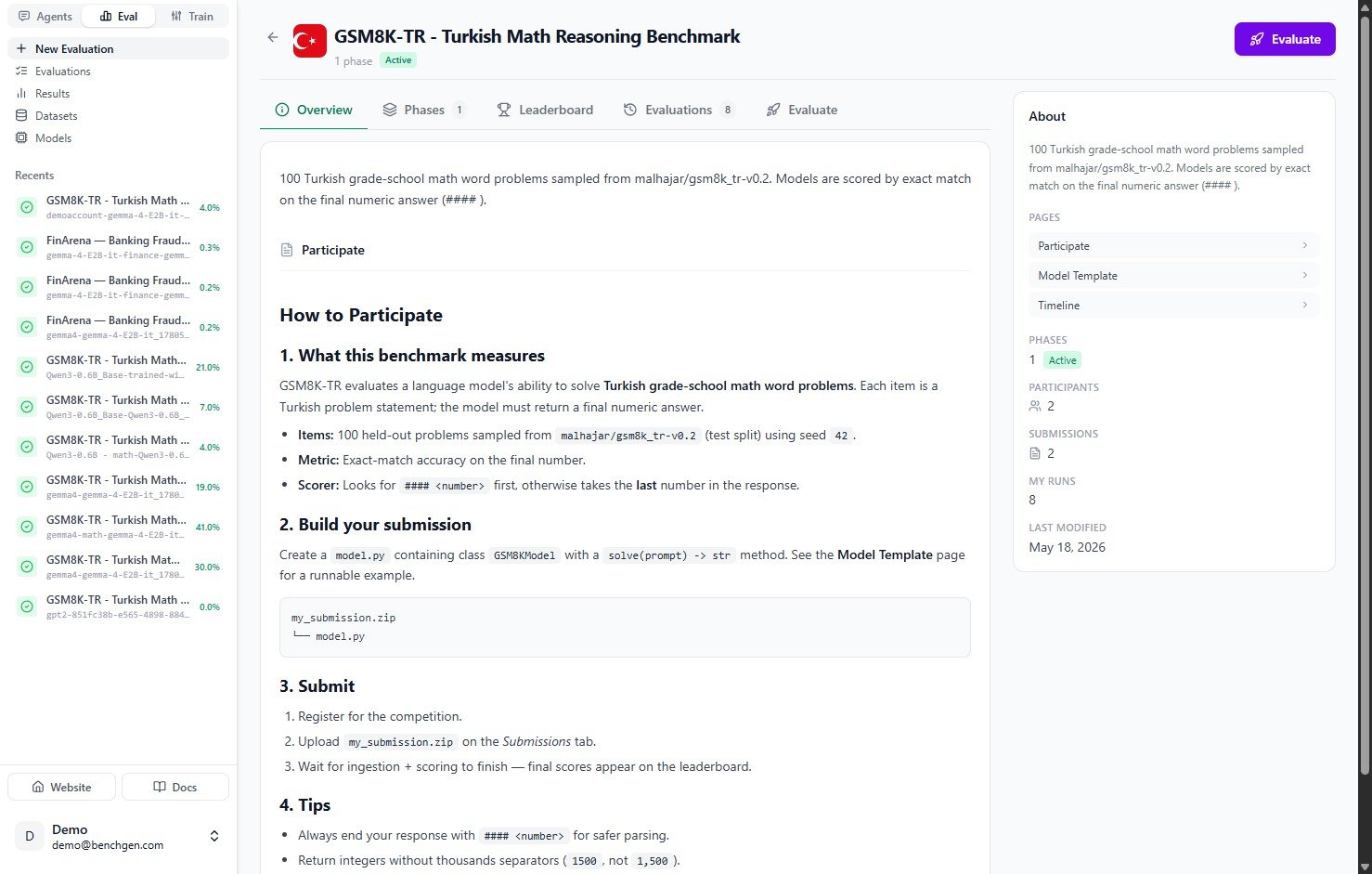Screen dimensions: 1372x874
Task: Open the Results sidebar link
Action: pos(118,94)
